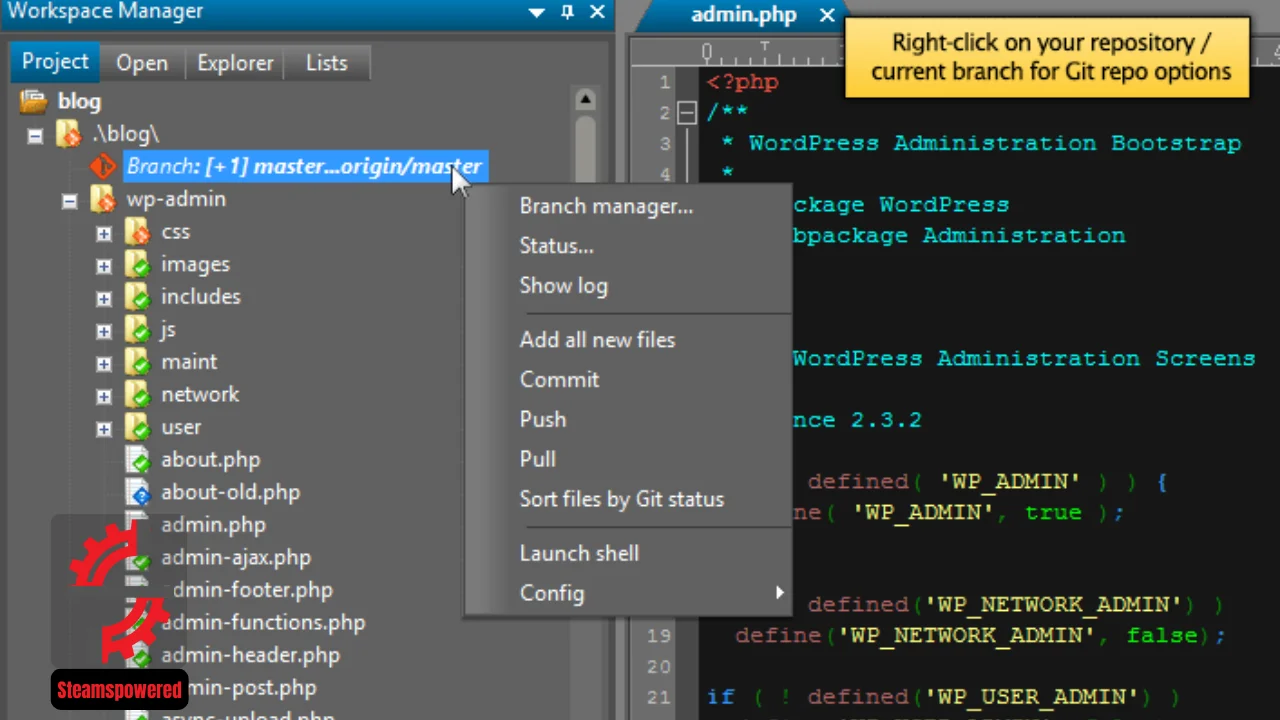Image resolution: width=1280 pixels, height=720 pixels.
Task: Click the .\blog\ repository folder icon
Action: coord(68,133)
